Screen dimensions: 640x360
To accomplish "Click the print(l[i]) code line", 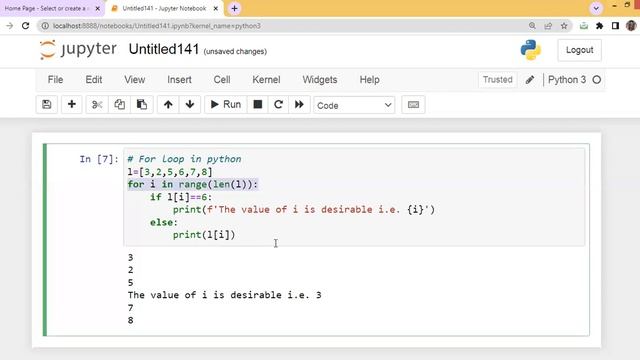I will (x=204, y=235).
